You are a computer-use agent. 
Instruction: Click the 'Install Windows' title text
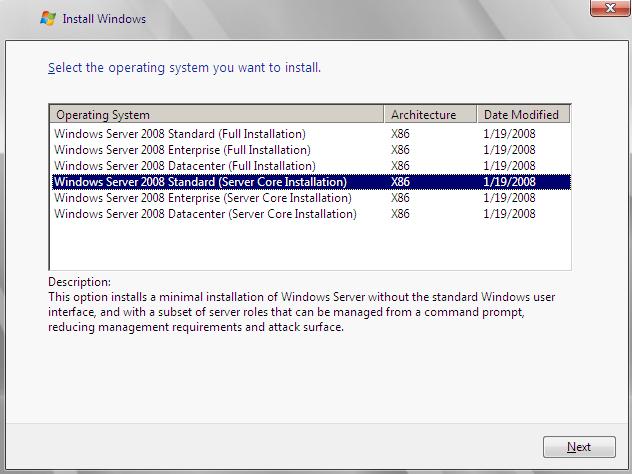click(x=104, y=19)
